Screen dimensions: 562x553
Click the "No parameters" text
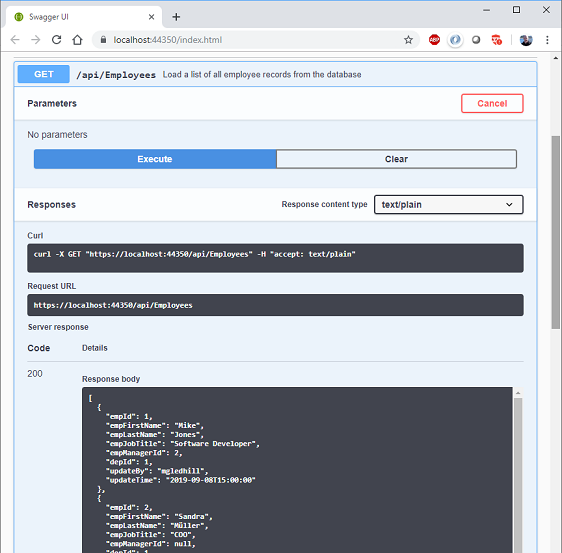click(x=57, y=135)
